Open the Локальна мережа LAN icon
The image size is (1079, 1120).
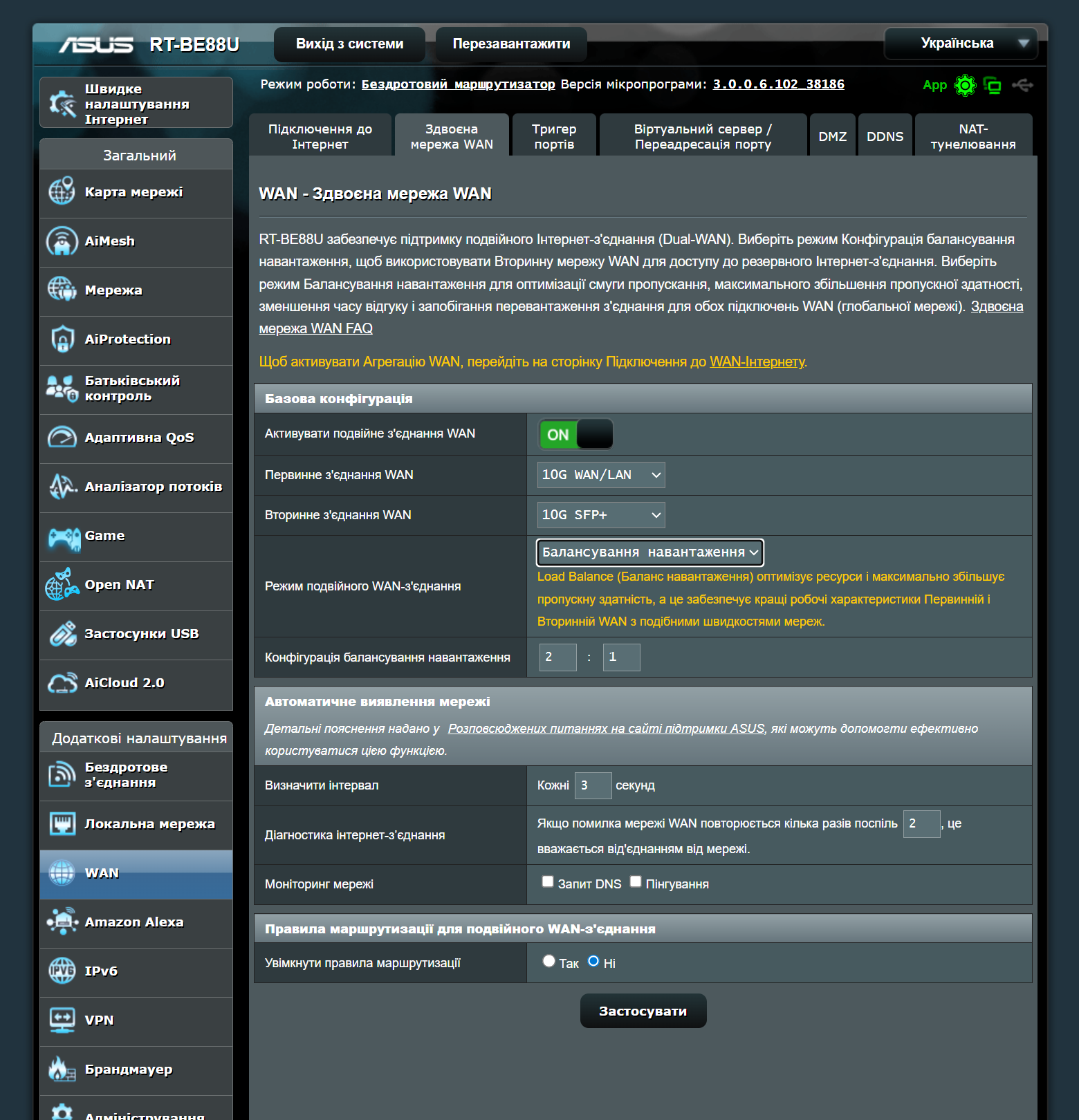[x=62, y=823]
